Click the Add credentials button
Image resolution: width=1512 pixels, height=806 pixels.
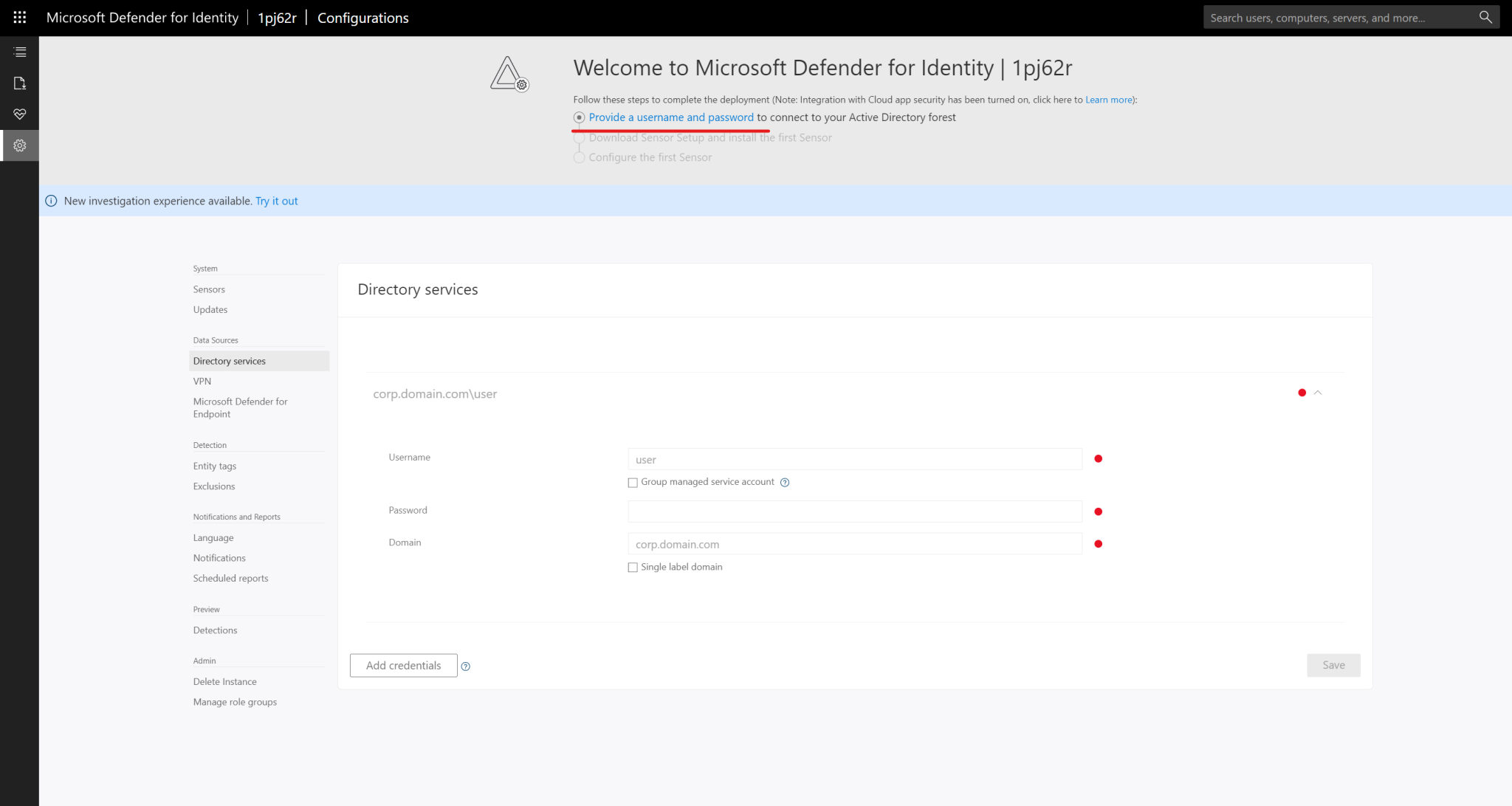403,665
